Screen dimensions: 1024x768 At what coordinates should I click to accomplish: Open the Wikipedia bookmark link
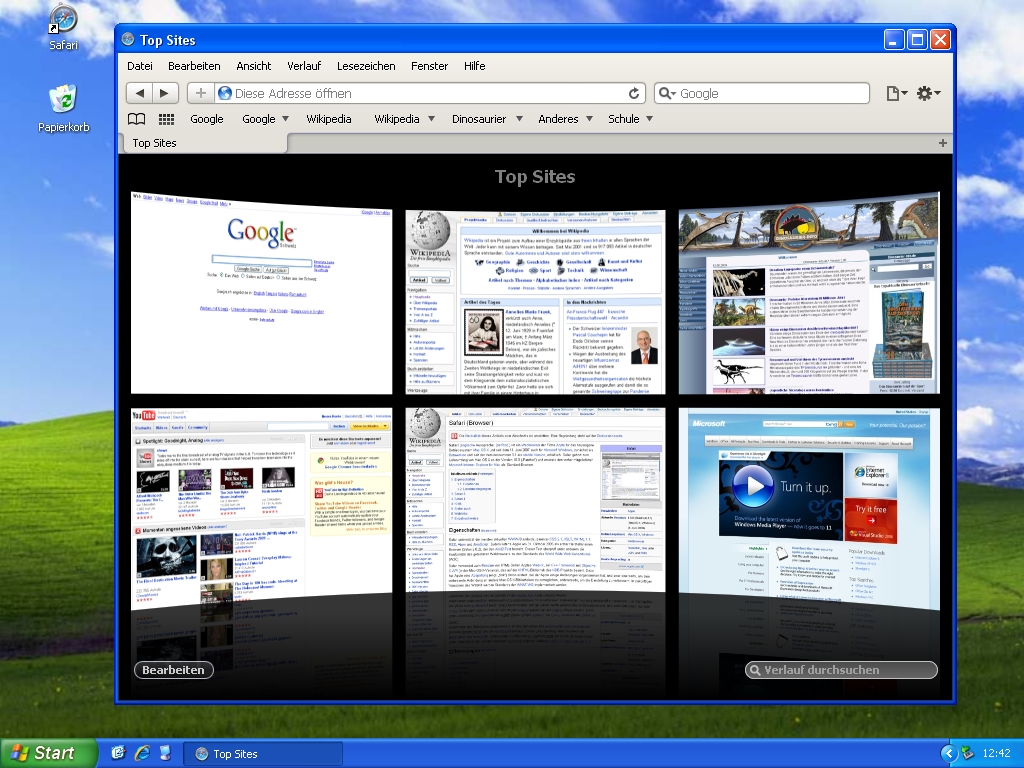click(328, 119)
